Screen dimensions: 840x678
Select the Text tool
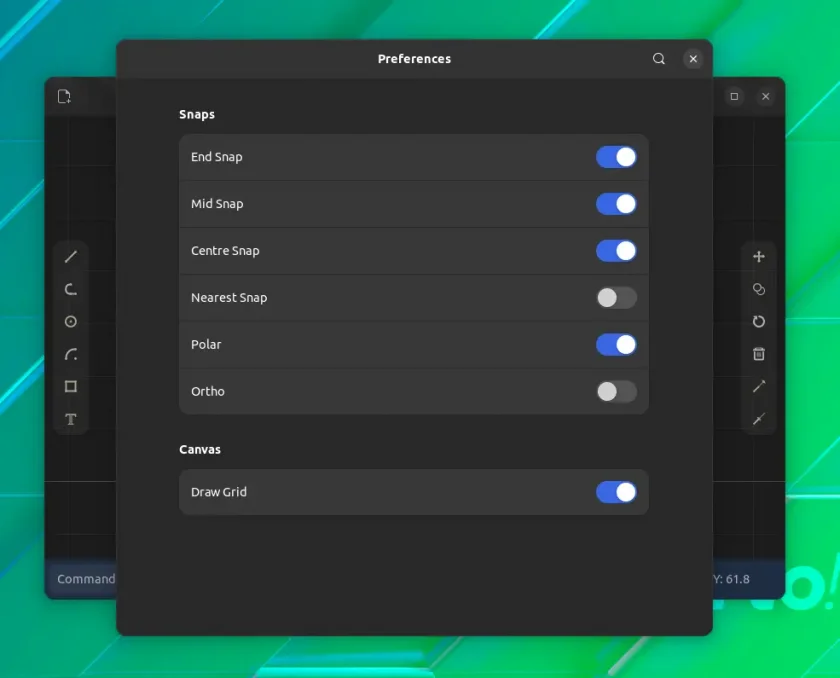71,419
